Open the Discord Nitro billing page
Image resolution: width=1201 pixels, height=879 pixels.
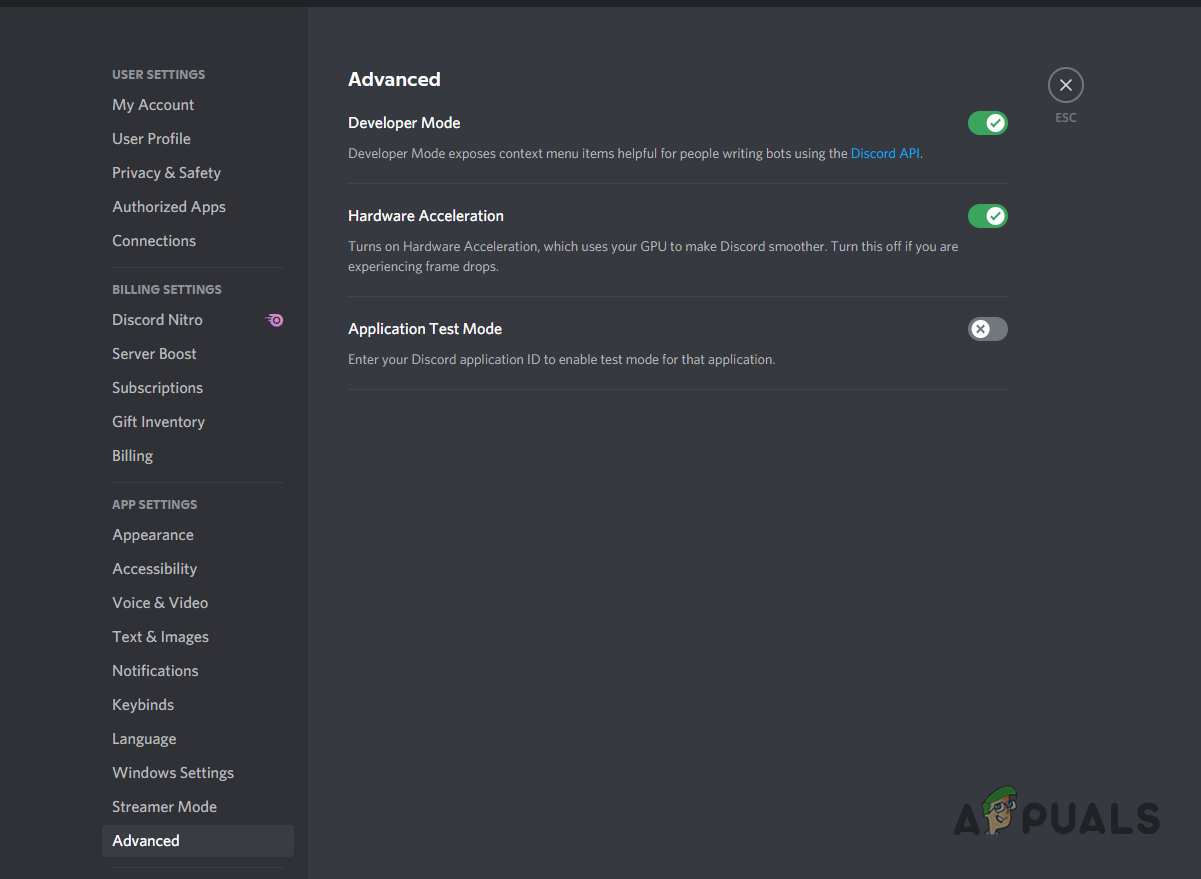(x=157, y=320)
